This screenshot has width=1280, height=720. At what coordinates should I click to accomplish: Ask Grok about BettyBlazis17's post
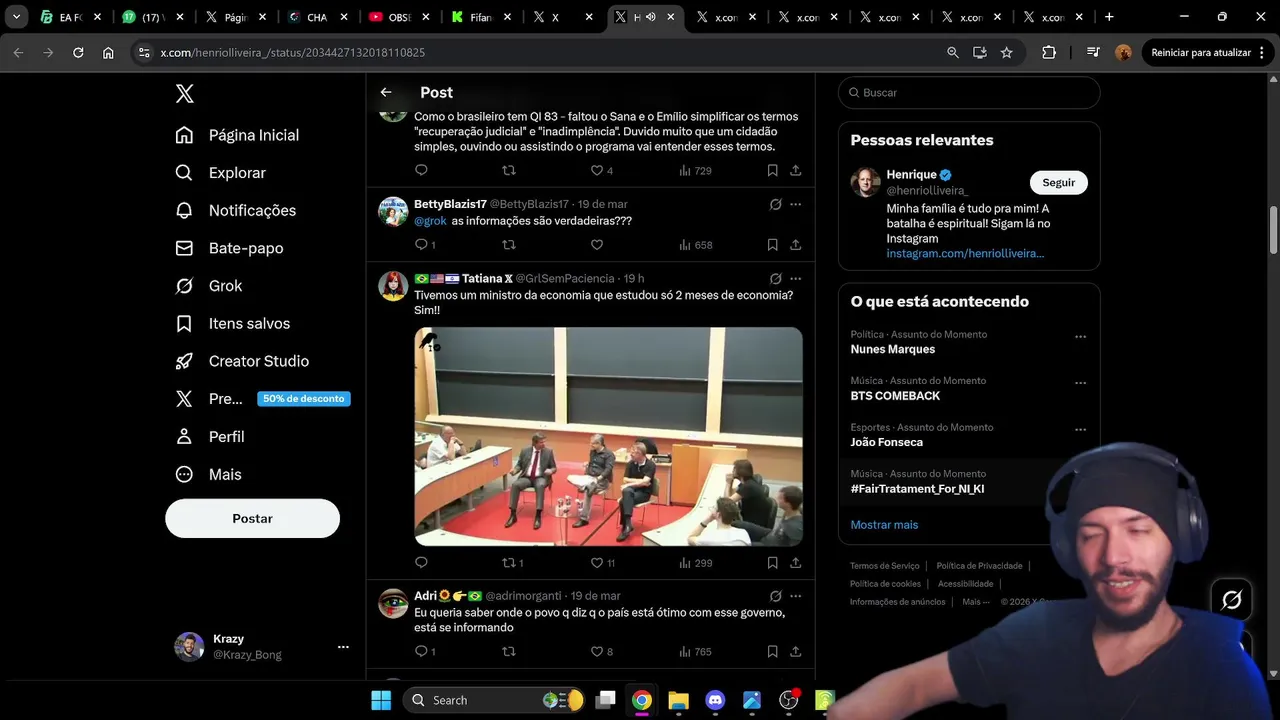[775, 204]
